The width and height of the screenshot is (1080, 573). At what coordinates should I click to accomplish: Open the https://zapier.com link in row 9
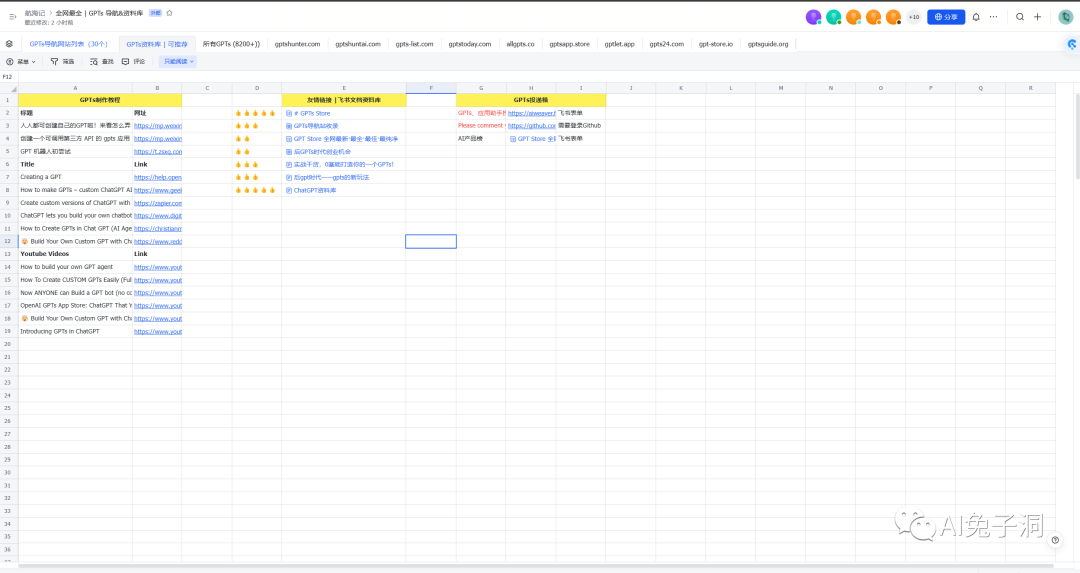pos(158,203)
